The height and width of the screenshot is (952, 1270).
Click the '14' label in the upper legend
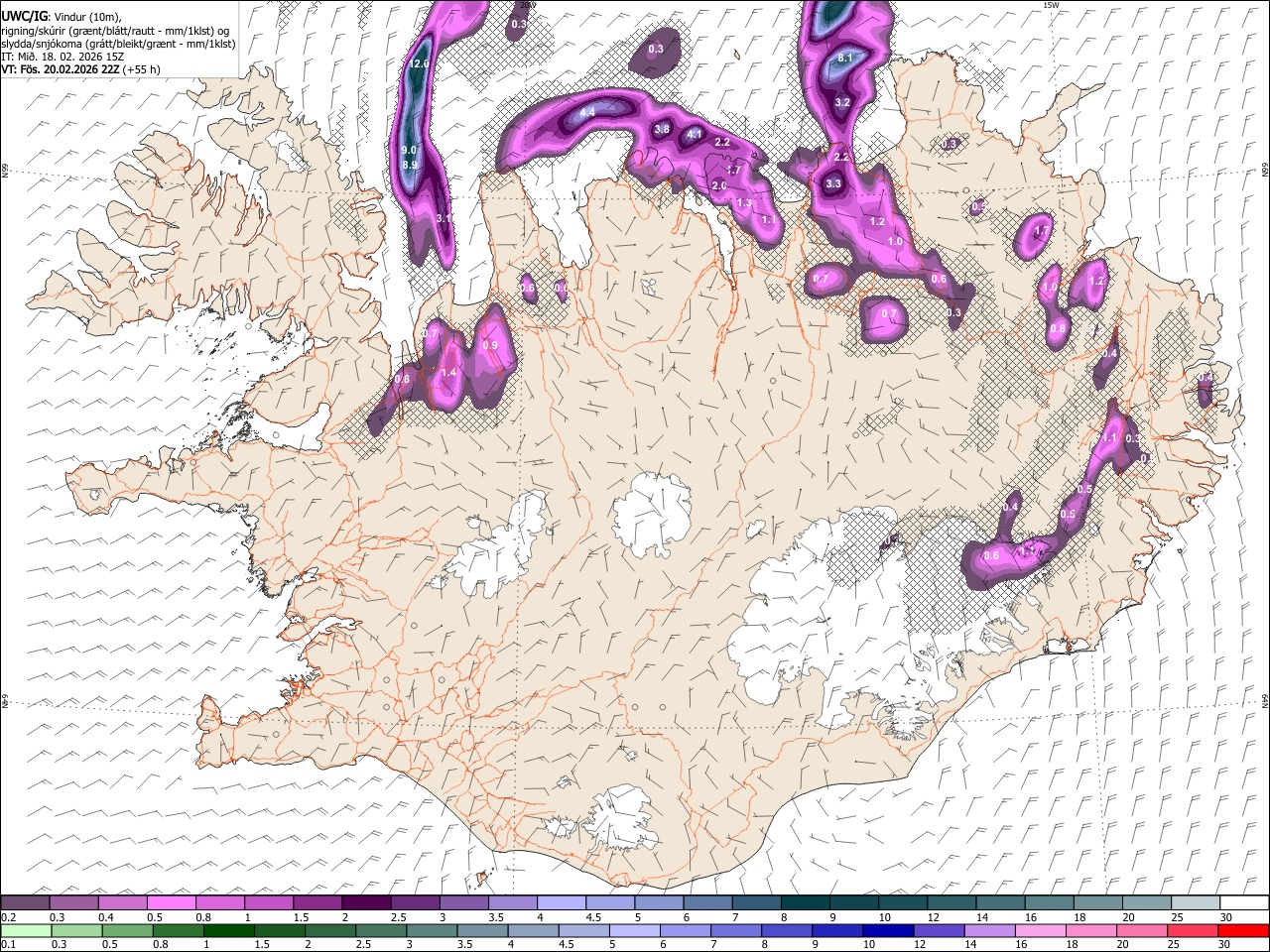pyautogui.click(x=980, y=917)
